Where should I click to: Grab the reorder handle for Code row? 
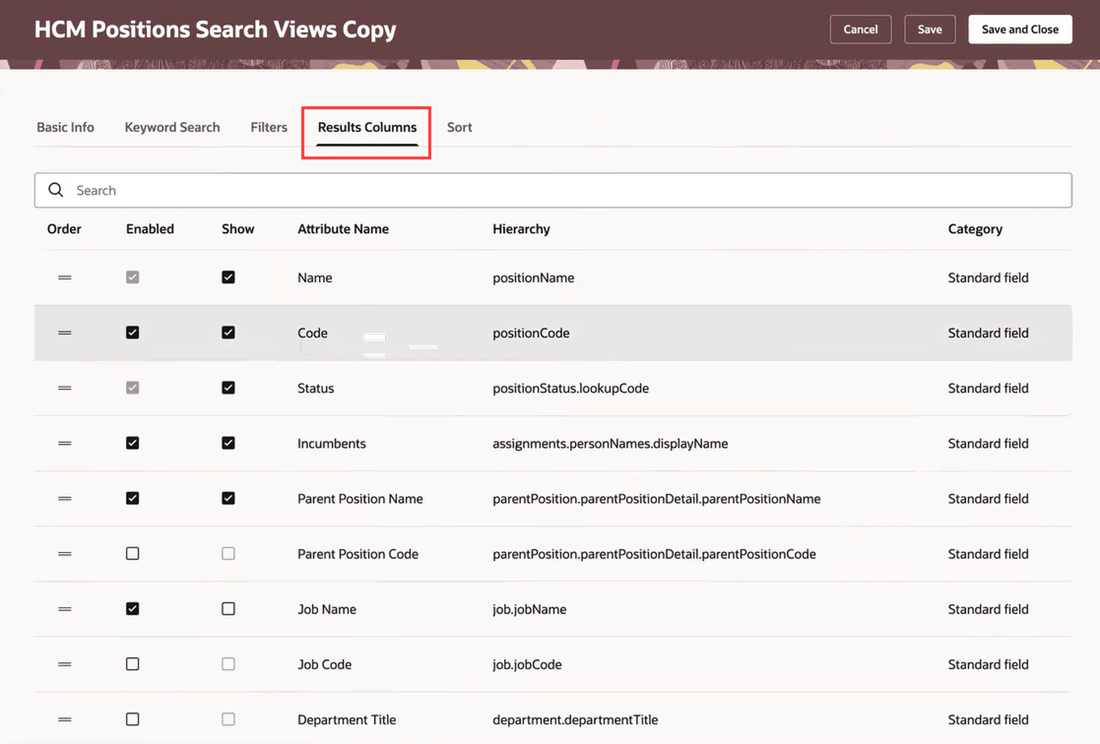(x=65, y=333)
